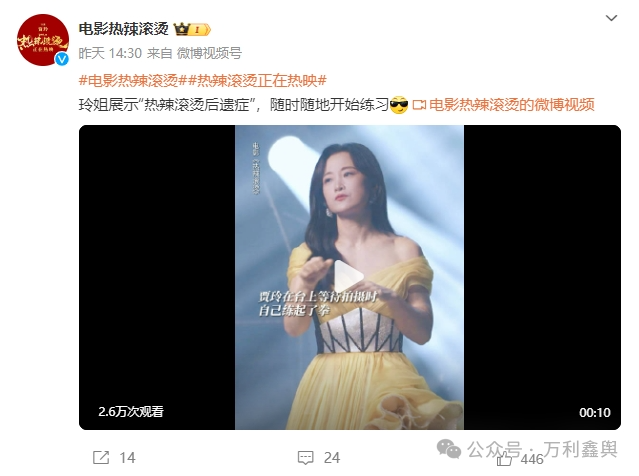This screenshot has width=639, height=476.
Task: Click the blue verified badge on avatar
Action: click(62, 59)
